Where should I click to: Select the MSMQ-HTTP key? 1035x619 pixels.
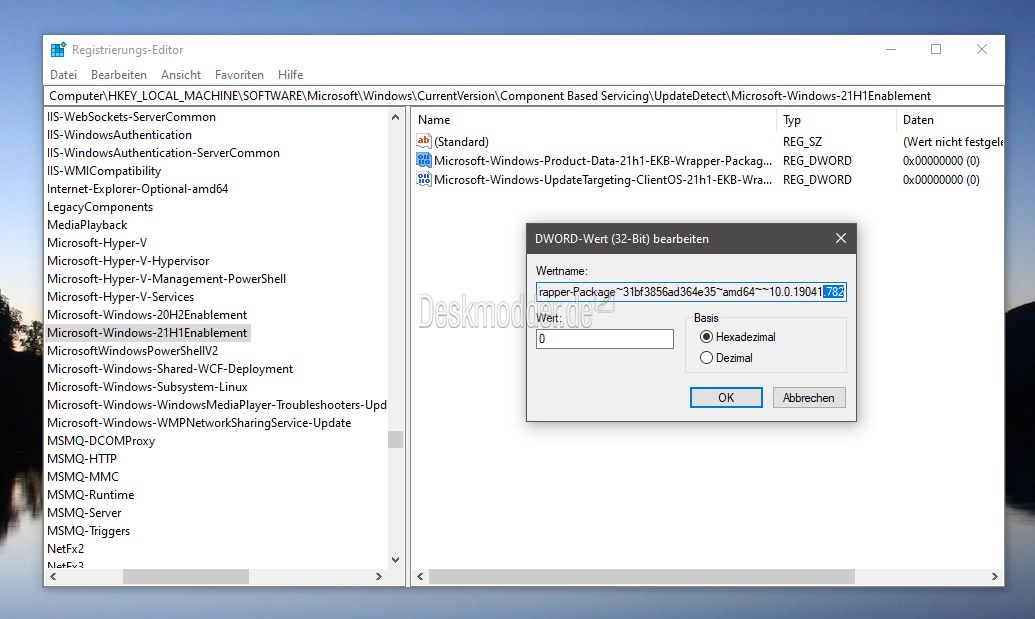[82, 459]
